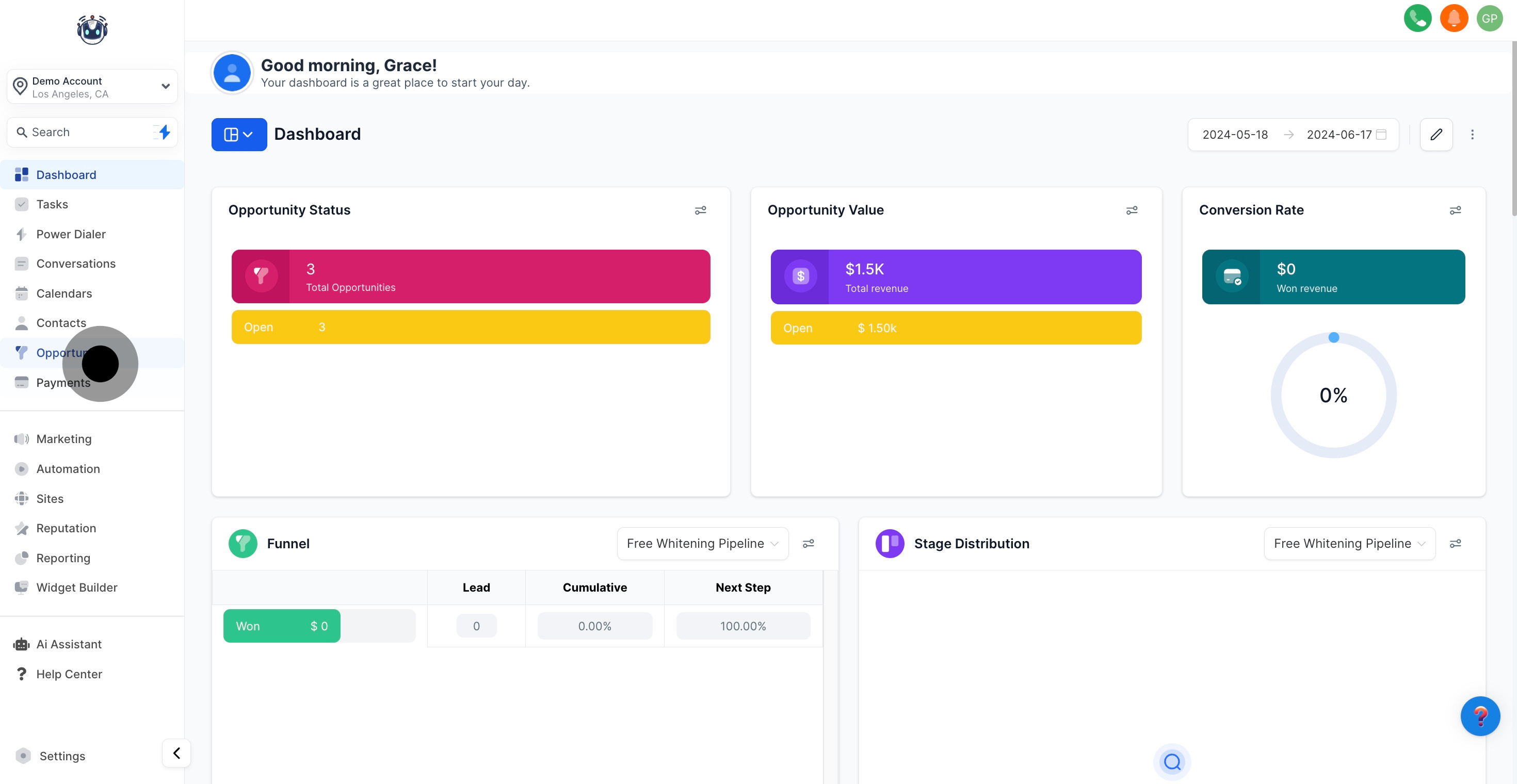The image size is (1517, 784).
Task: Open Opportunity Status filter settings icon
Action: pyautogui.click(x=700, y=210)
